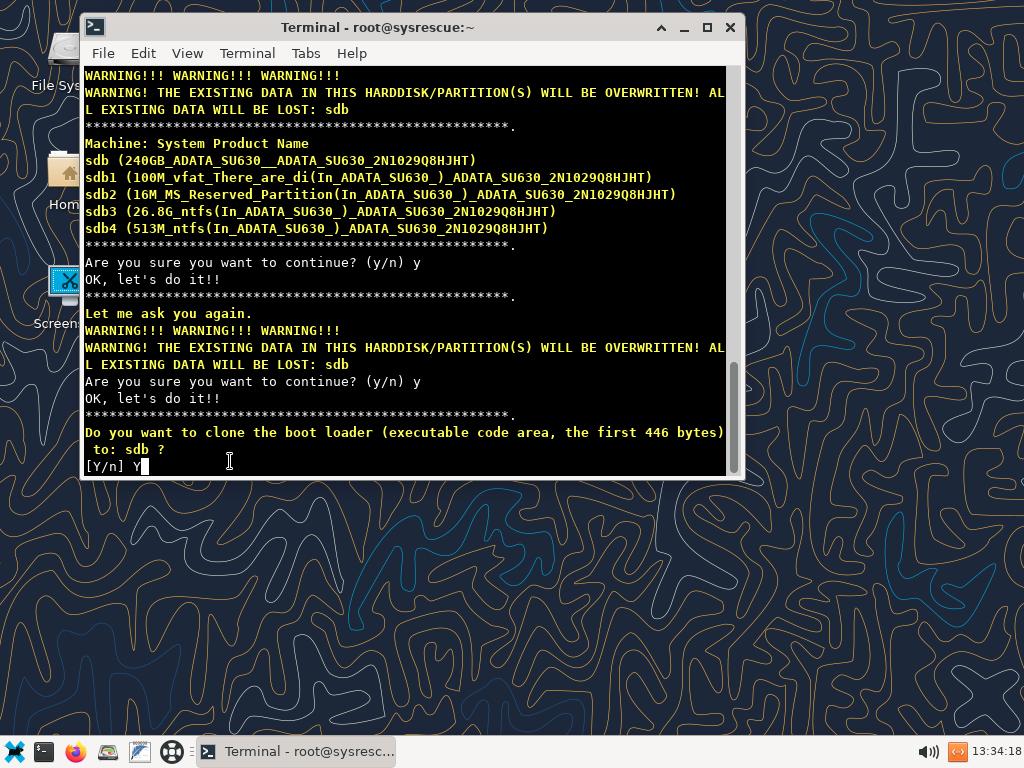Open the Xfce applications menu
This screenshot has width=1024, height=768.
click(x=14, y=752)
